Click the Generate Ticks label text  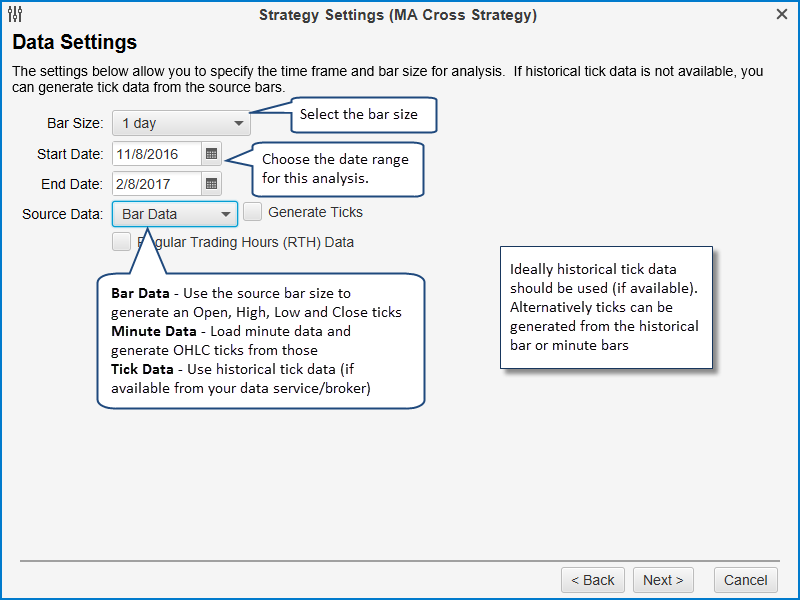point(315,212)
